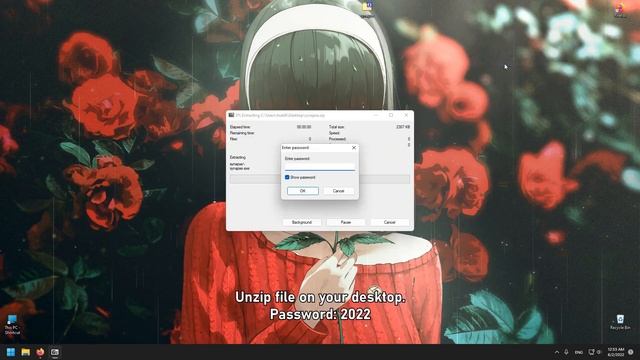
Task: Open File Explorer from the taskbar
Action: coord(25,352)
